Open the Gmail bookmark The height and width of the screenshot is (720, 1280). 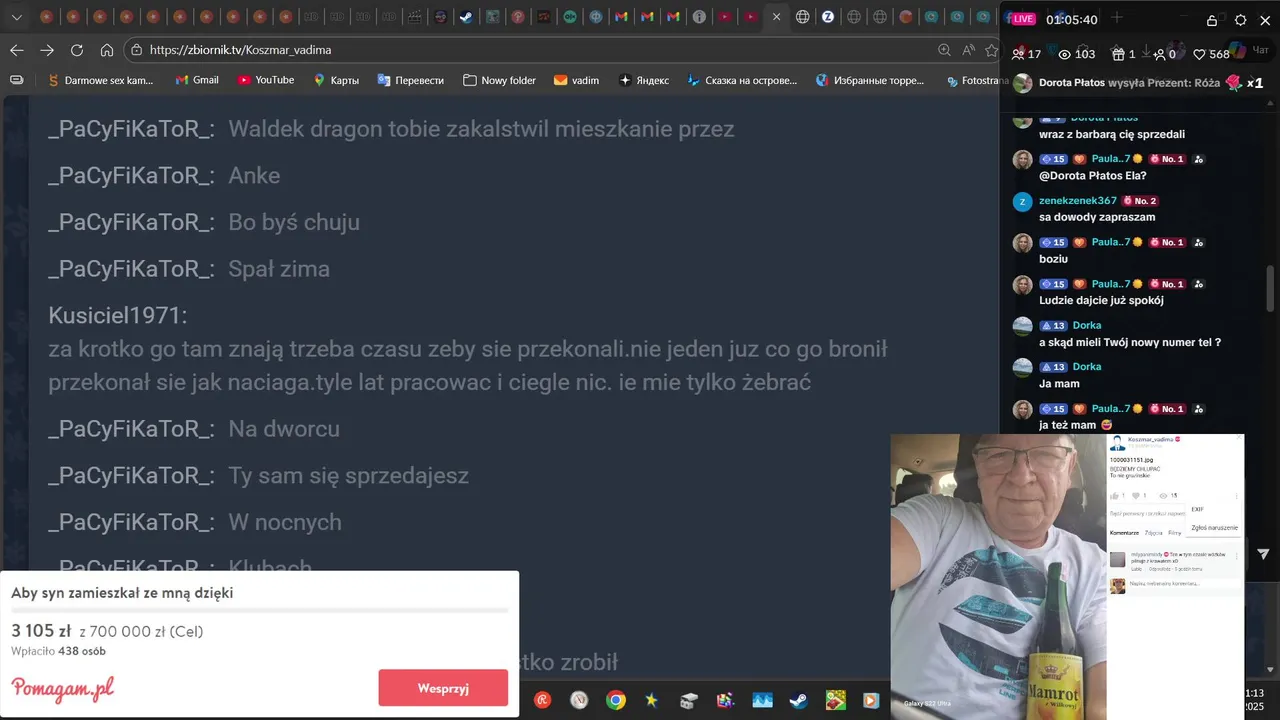(197, 80)
